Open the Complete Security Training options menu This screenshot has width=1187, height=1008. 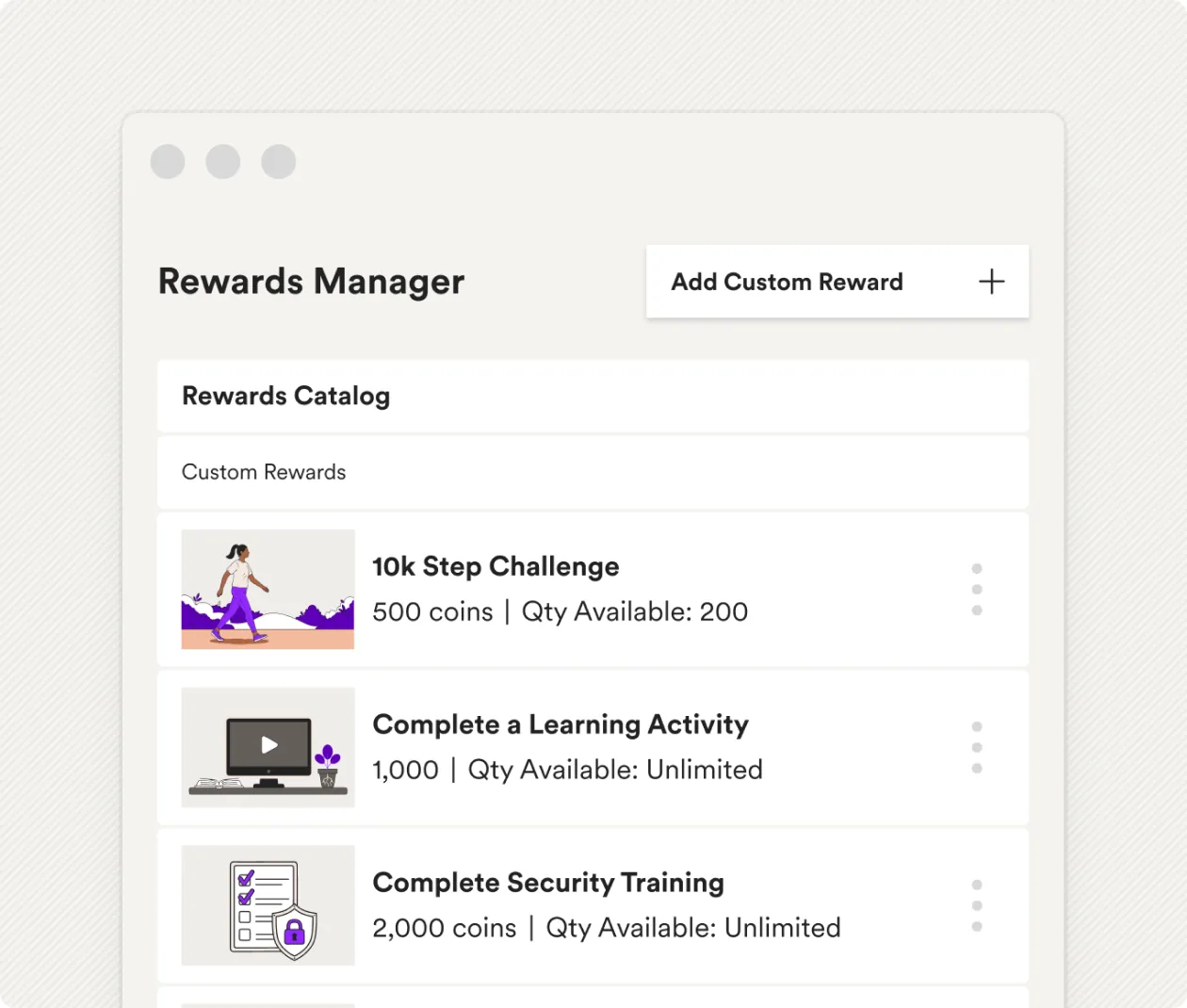coord(977,906)
